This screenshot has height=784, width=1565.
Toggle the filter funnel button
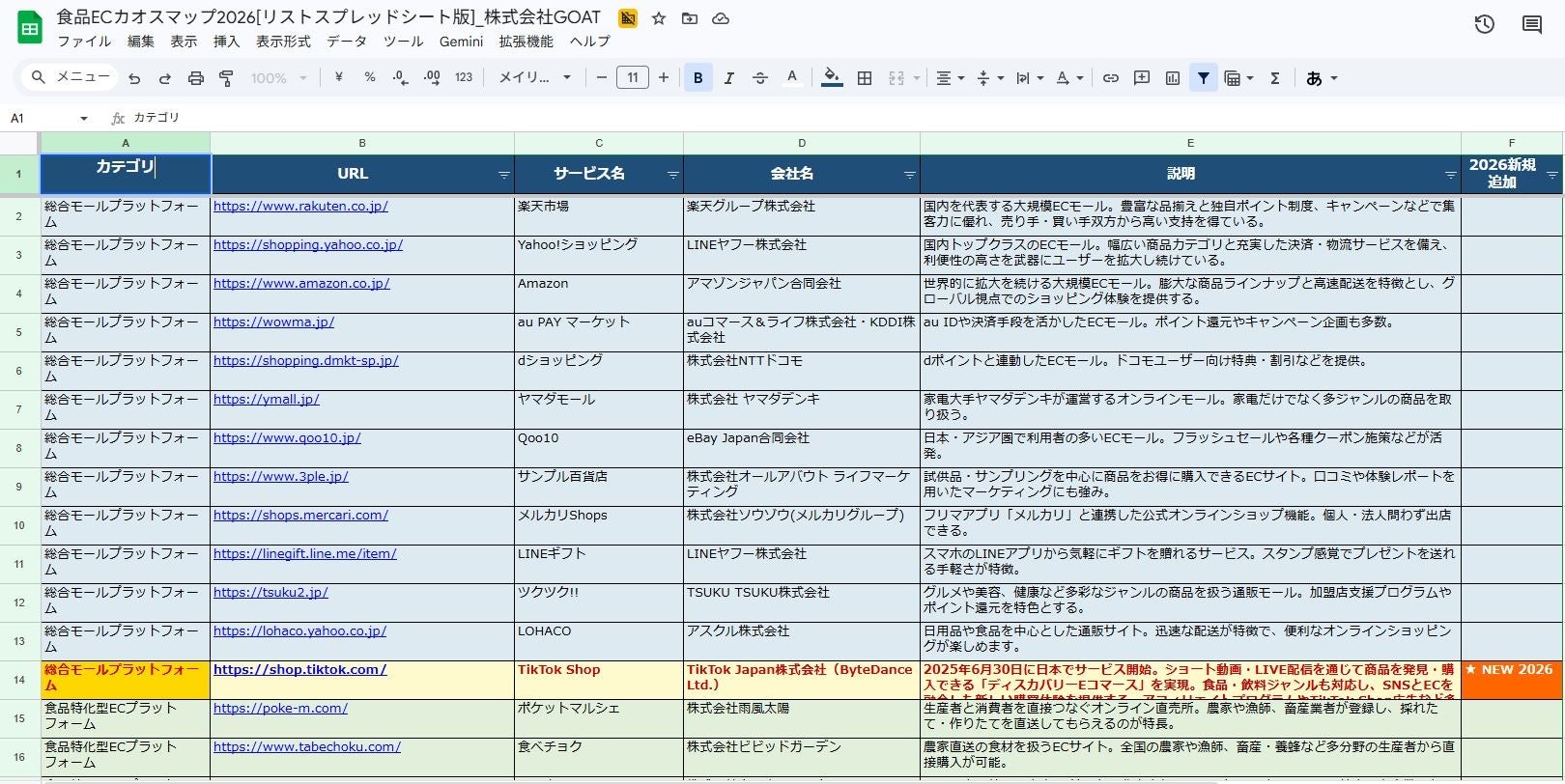tap(1204, 78)
